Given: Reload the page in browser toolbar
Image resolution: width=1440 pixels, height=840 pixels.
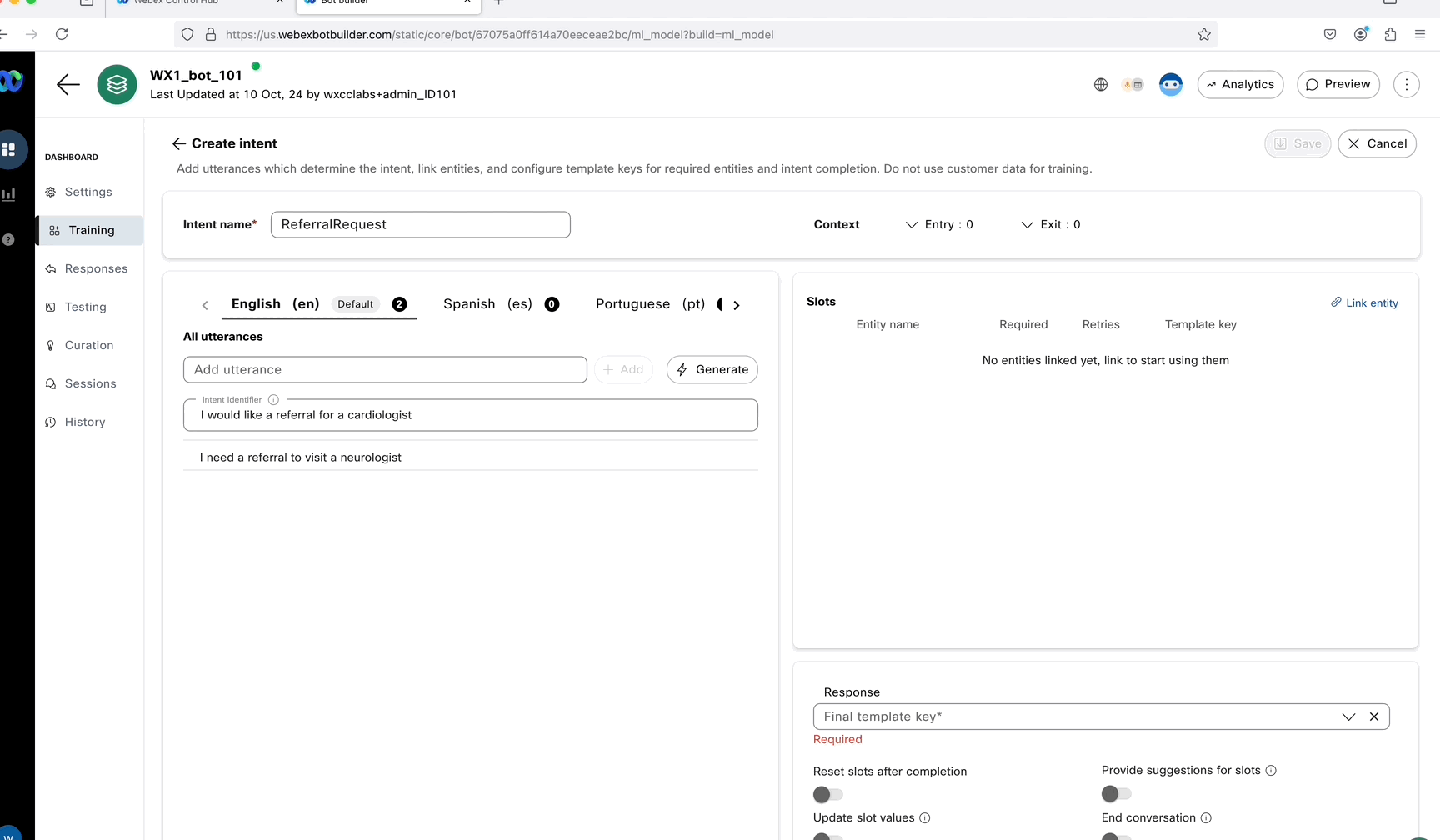Looking at the screenshot, I should point(62,34).
